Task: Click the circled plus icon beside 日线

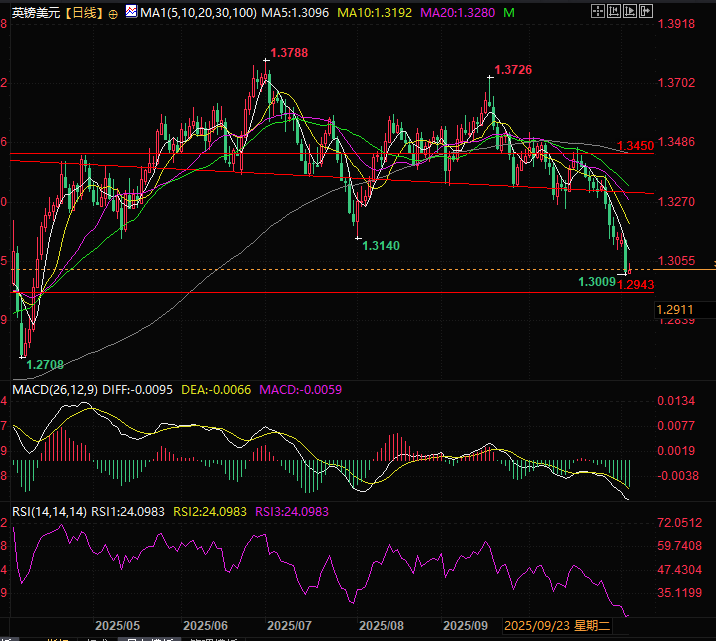Action: pyautogui.click(x=111, y=13)
